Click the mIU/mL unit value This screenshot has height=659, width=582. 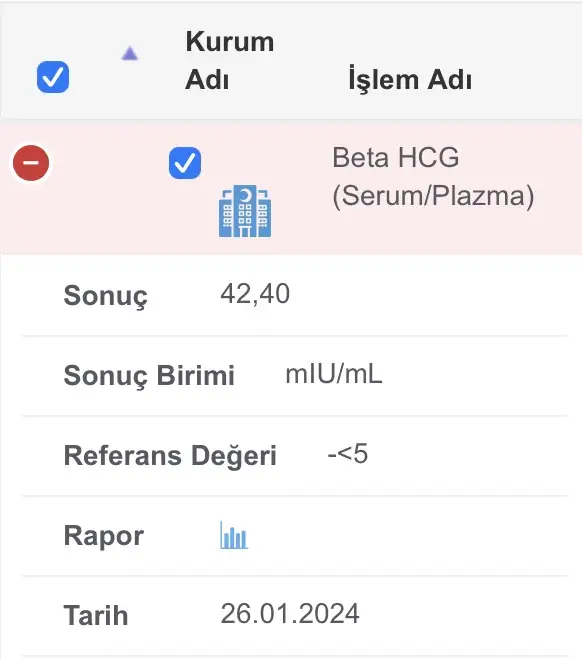click(334, 374)
